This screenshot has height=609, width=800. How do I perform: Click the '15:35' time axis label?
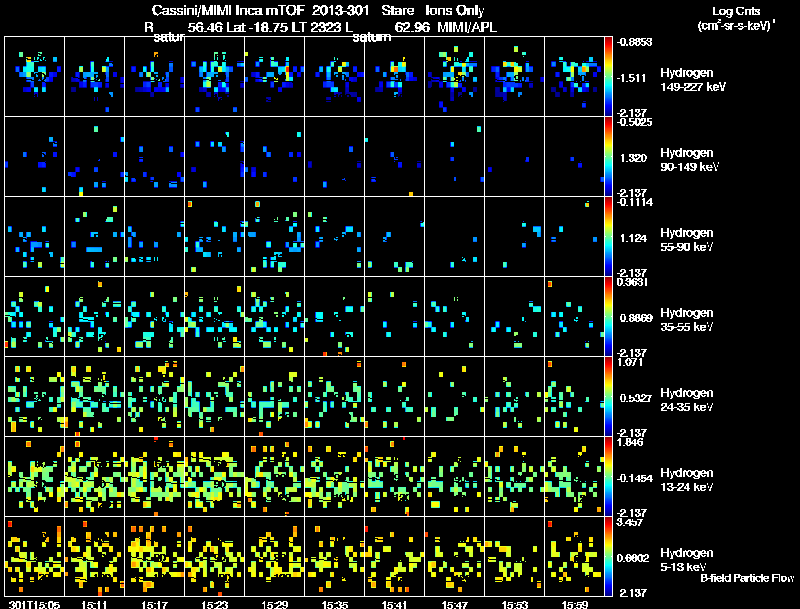tap(335, 604)
